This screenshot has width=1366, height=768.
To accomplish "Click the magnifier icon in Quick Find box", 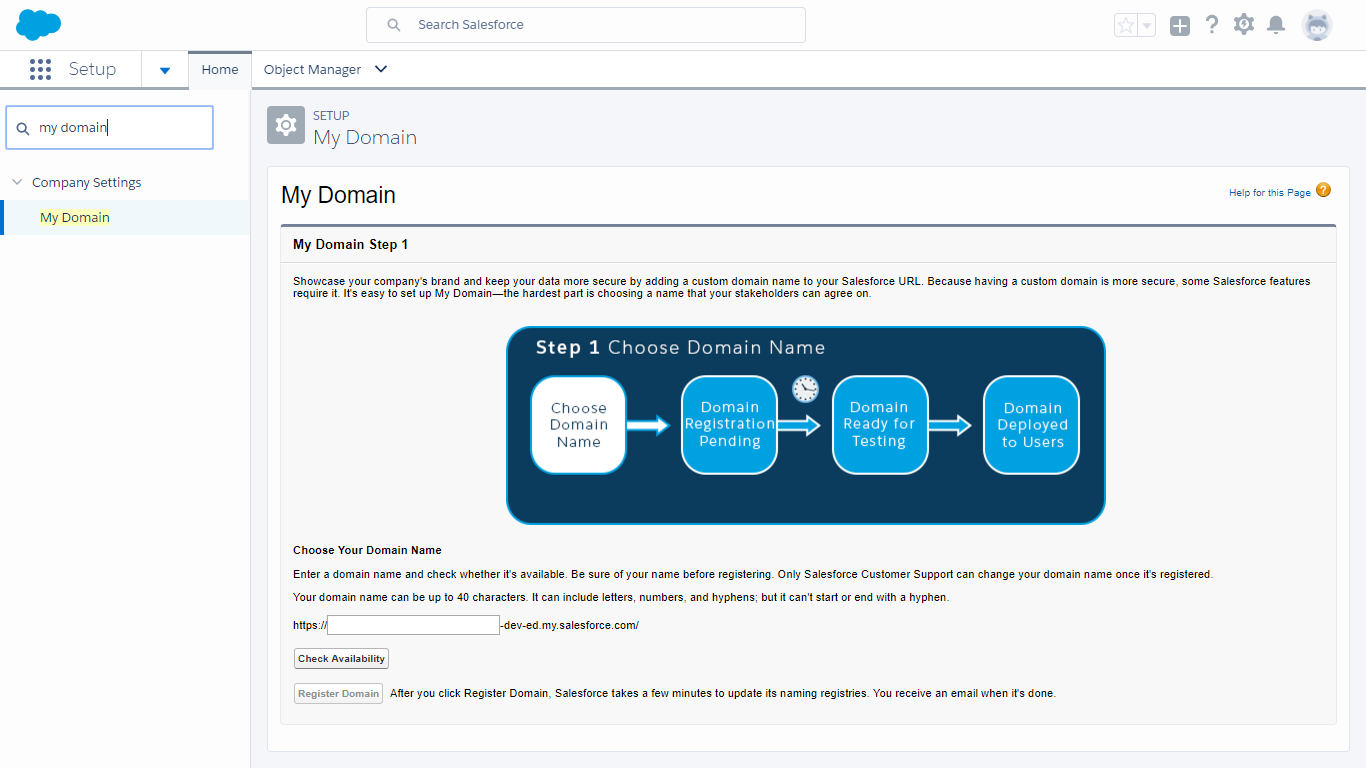I will click(x=23, y=129).
